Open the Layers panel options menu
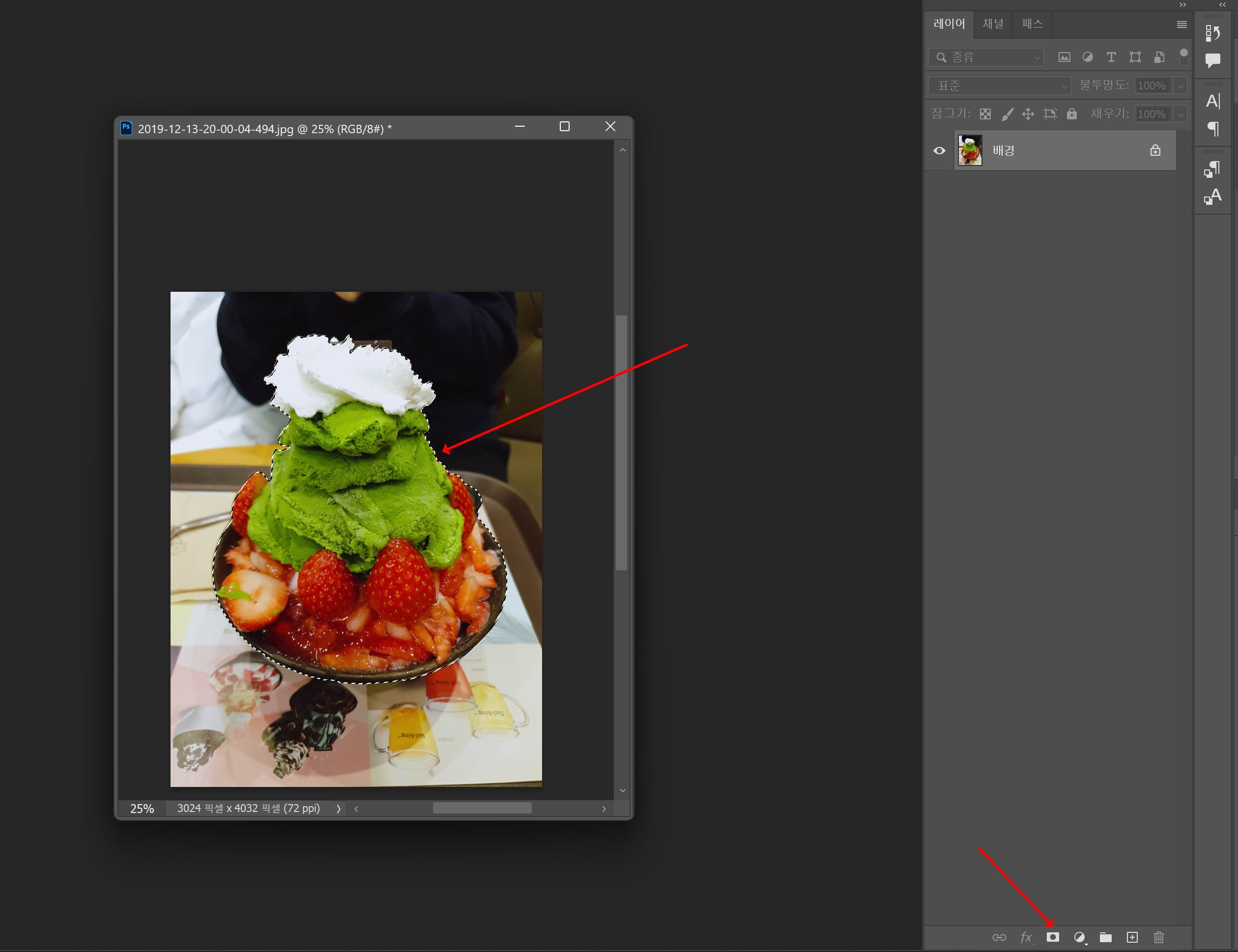The width and height of the screenshot is (1238, 952). tap(1181, 25)
